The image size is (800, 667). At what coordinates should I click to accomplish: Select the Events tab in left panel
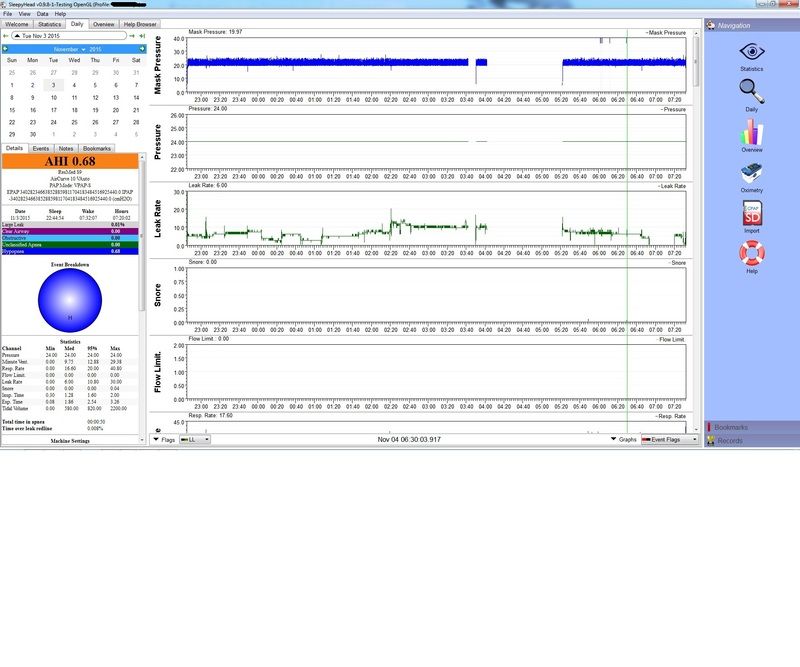pos(41,149)
